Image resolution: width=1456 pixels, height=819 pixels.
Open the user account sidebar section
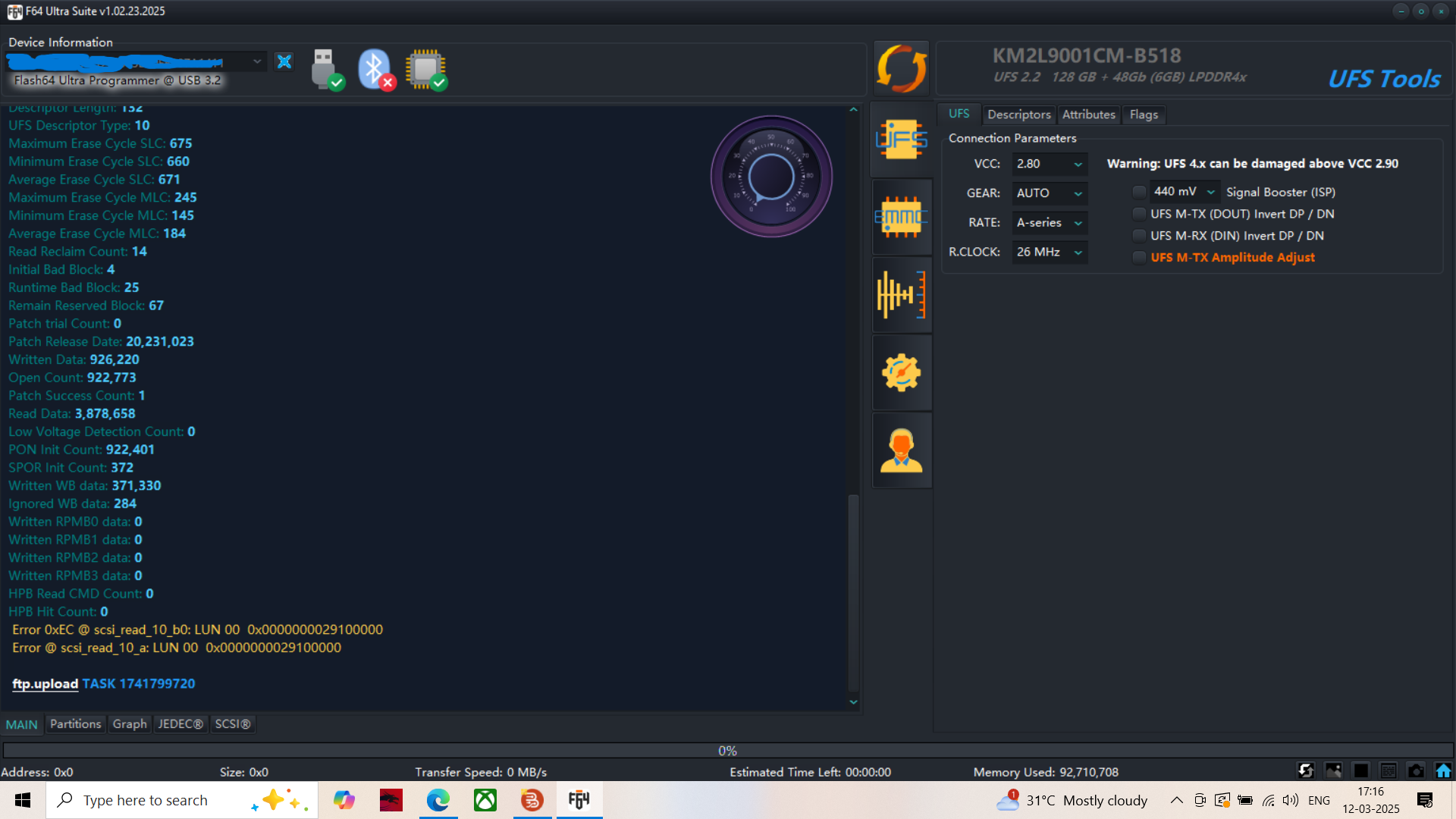tap(902, 450)
